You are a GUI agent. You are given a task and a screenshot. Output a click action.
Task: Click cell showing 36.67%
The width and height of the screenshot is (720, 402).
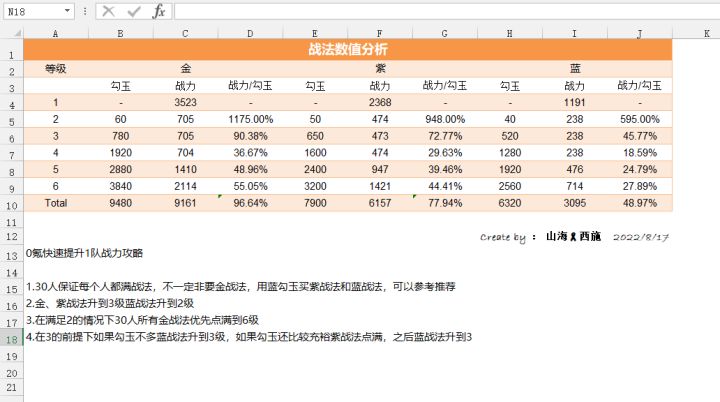click(x=250, y=153)
